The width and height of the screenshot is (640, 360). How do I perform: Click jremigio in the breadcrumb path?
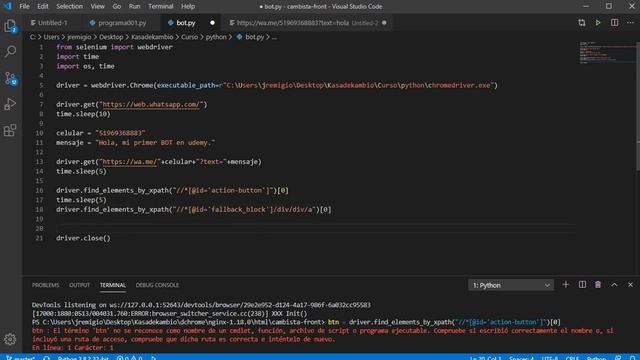tap(79, 37)
